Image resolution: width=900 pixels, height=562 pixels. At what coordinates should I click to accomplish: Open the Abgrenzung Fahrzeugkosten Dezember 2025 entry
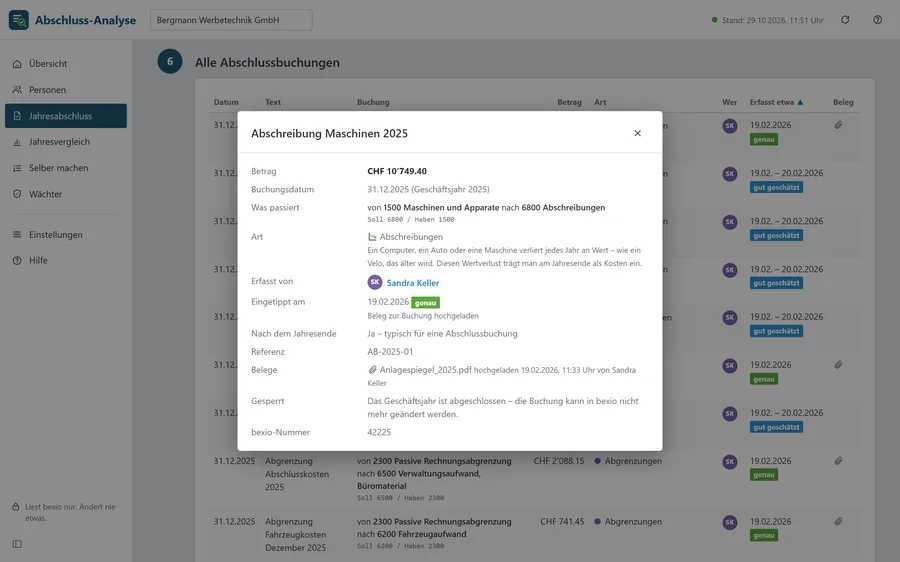coord(296,534)
